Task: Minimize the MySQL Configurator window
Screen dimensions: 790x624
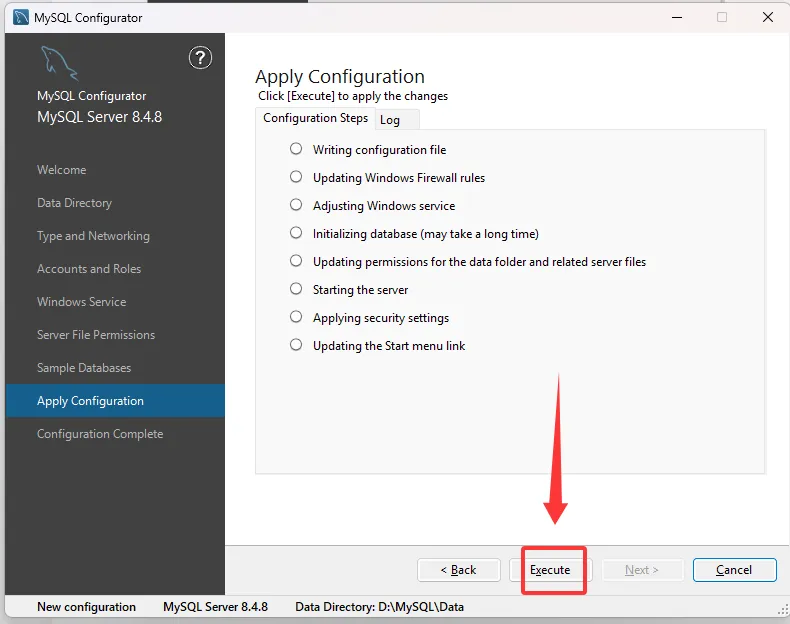Action: click(677, 17)
